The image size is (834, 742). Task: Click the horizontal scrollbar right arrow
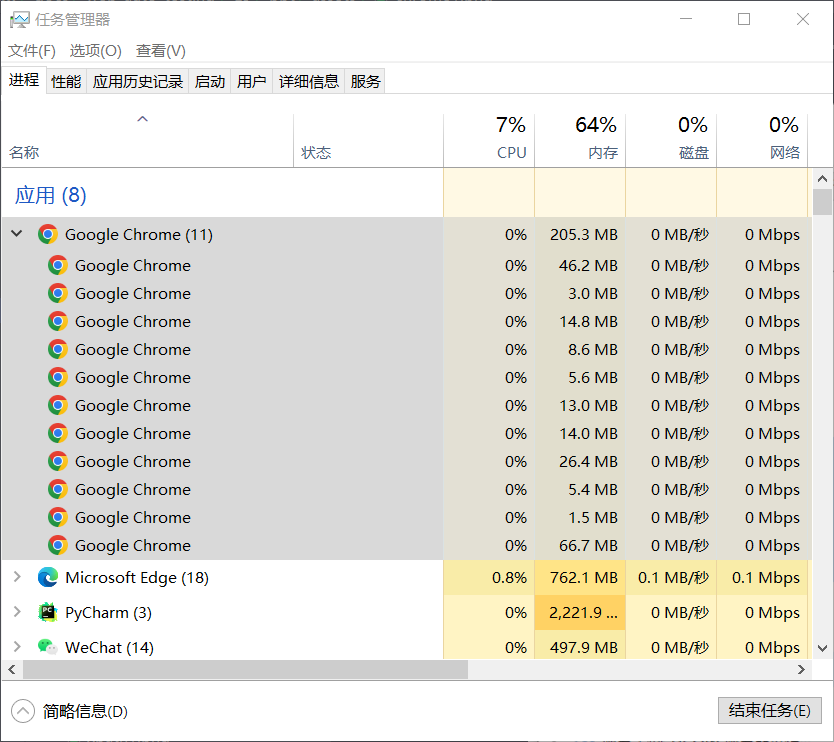click(x=801, y=670)
